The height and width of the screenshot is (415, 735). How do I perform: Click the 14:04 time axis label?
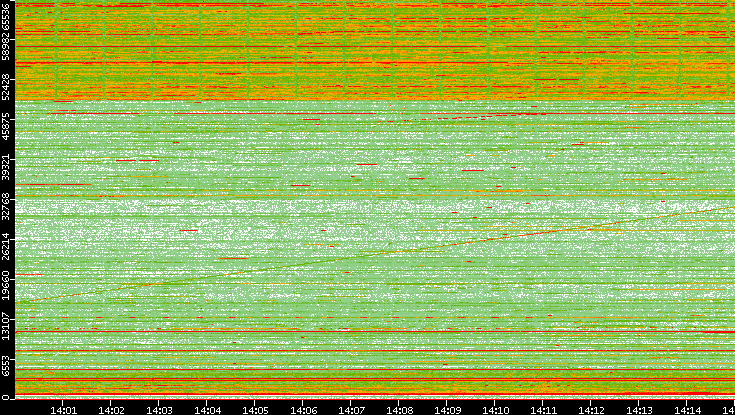tap(207, 410)
